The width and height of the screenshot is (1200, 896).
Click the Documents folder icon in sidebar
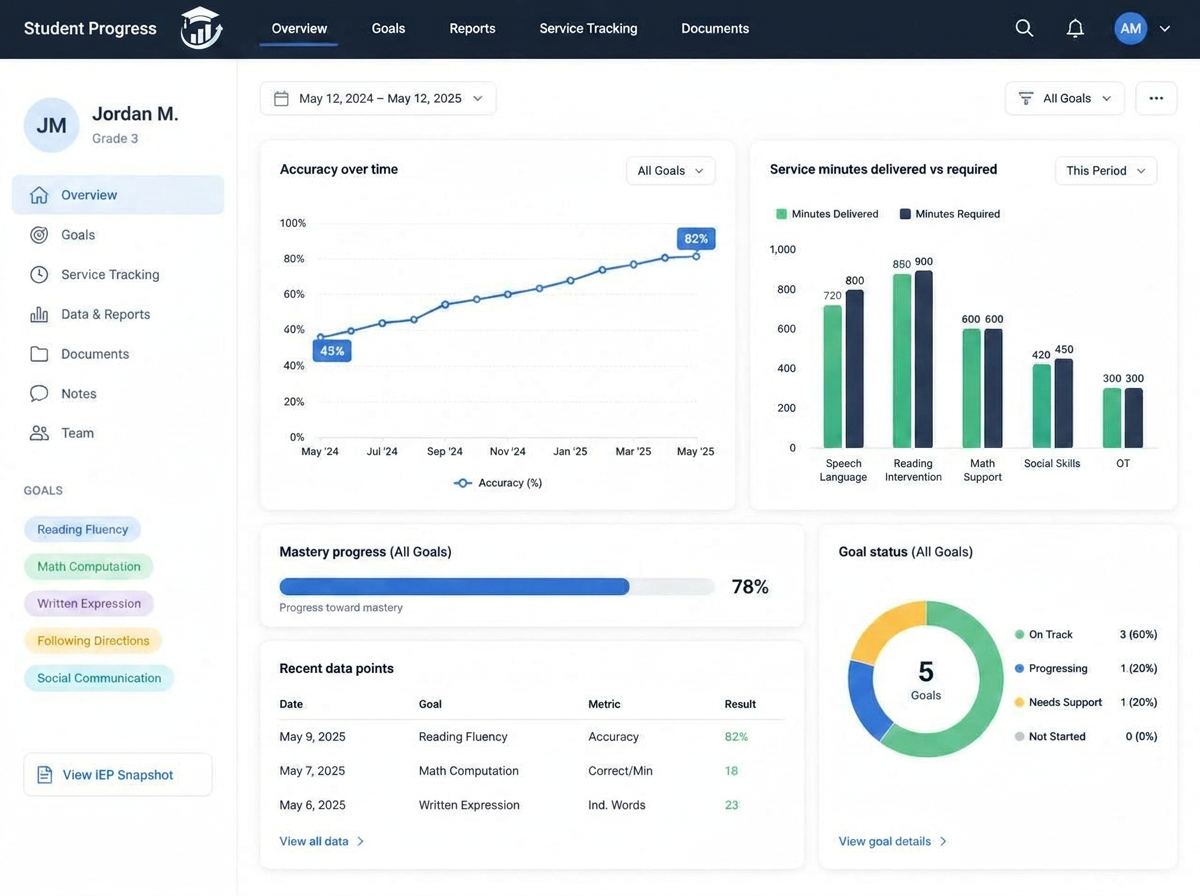pos(39,354)
